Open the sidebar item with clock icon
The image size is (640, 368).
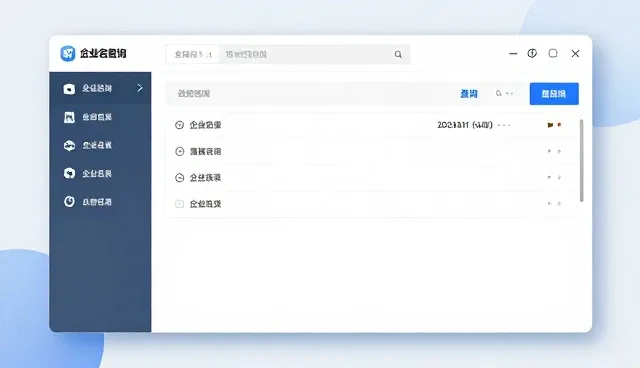pos(100,202)
